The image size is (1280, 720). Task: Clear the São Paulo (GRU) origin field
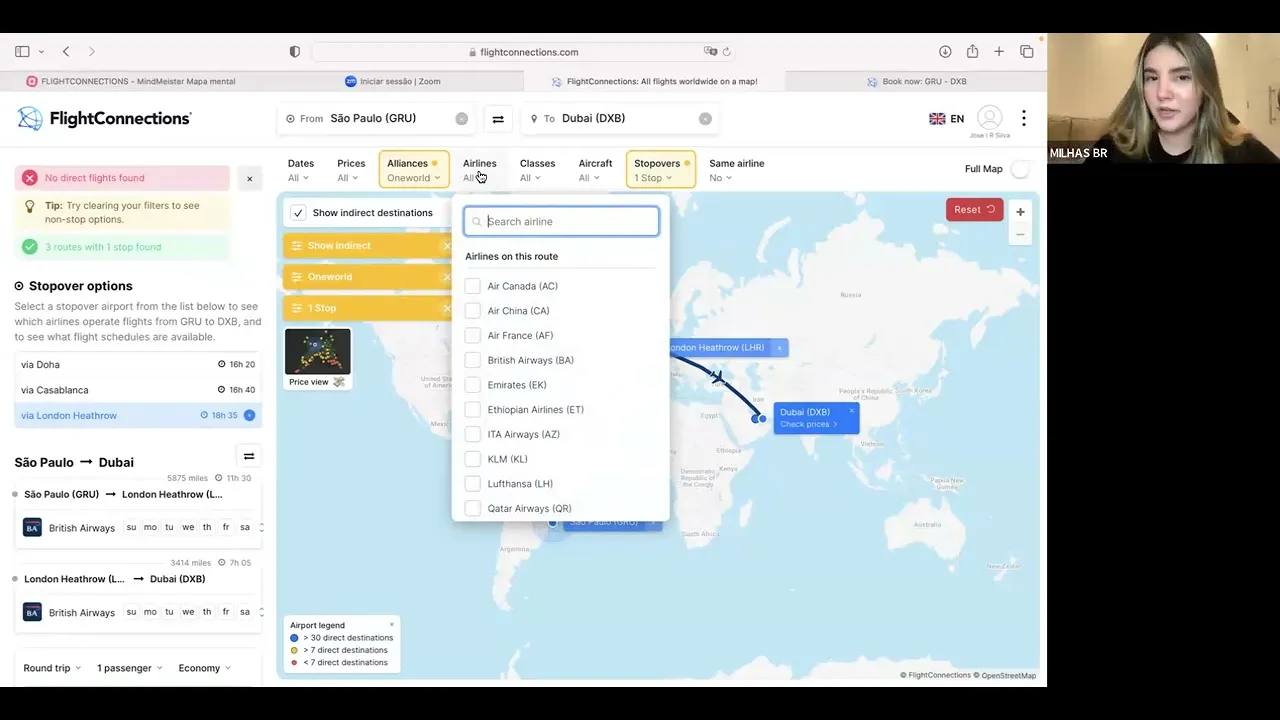(x=461, y=118)
